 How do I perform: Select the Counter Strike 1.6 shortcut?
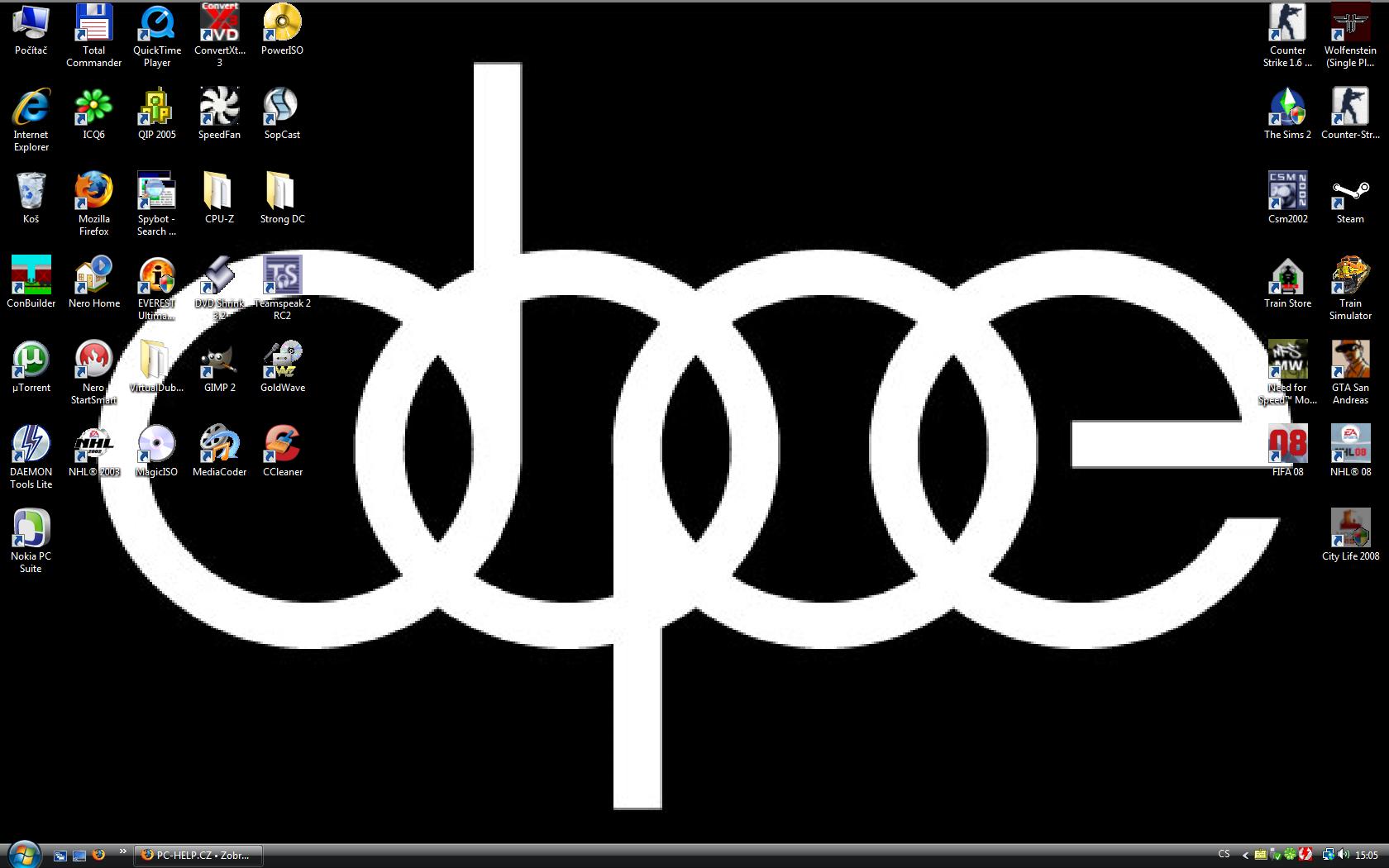point(1287,36)
